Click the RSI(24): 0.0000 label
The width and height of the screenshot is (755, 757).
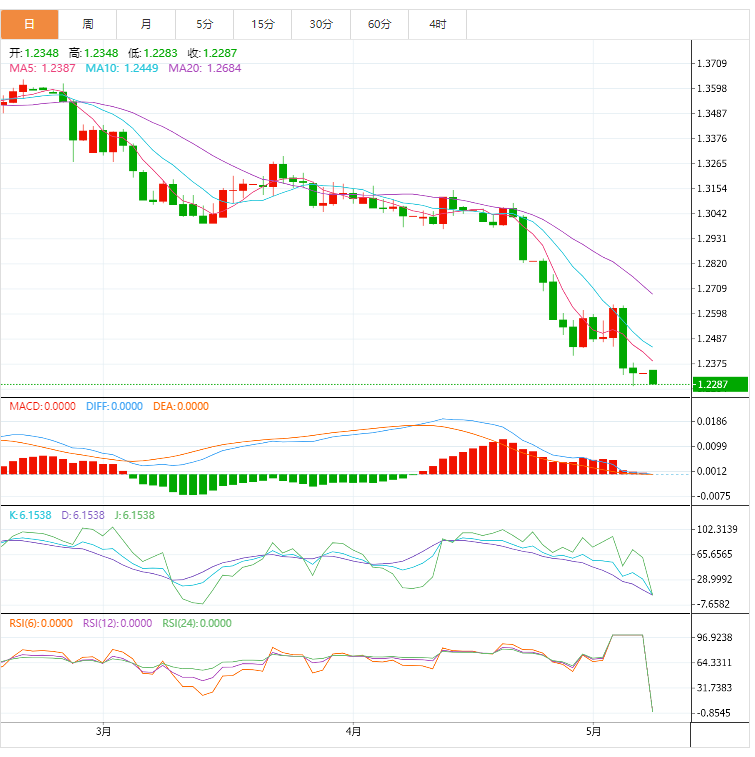(x=197, y=623)
